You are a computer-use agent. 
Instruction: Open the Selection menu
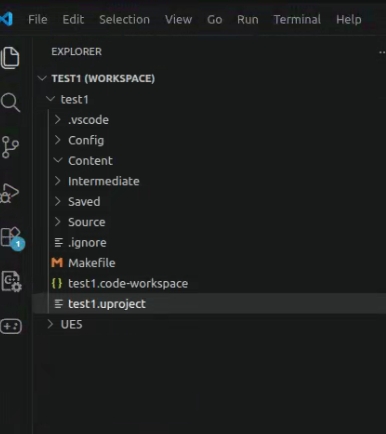[x=124, y=19]
